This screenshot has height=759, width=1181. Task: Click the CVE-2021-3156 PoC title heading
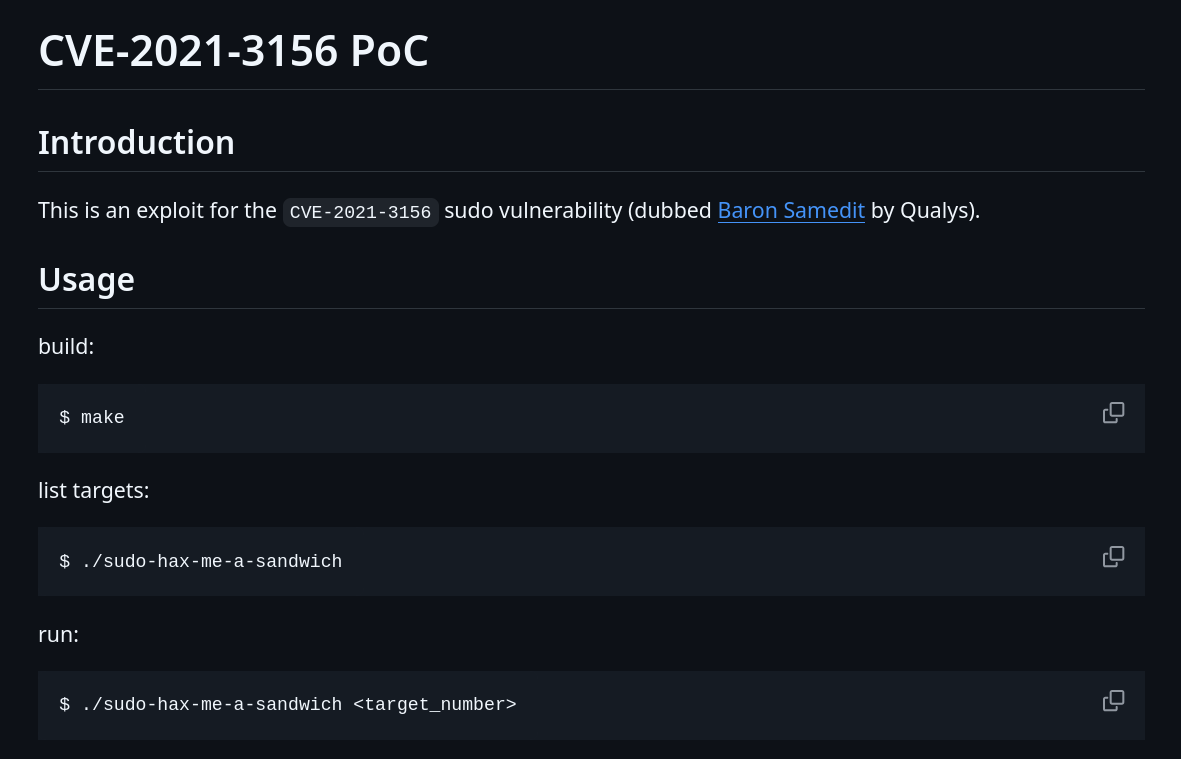[233, 51]
